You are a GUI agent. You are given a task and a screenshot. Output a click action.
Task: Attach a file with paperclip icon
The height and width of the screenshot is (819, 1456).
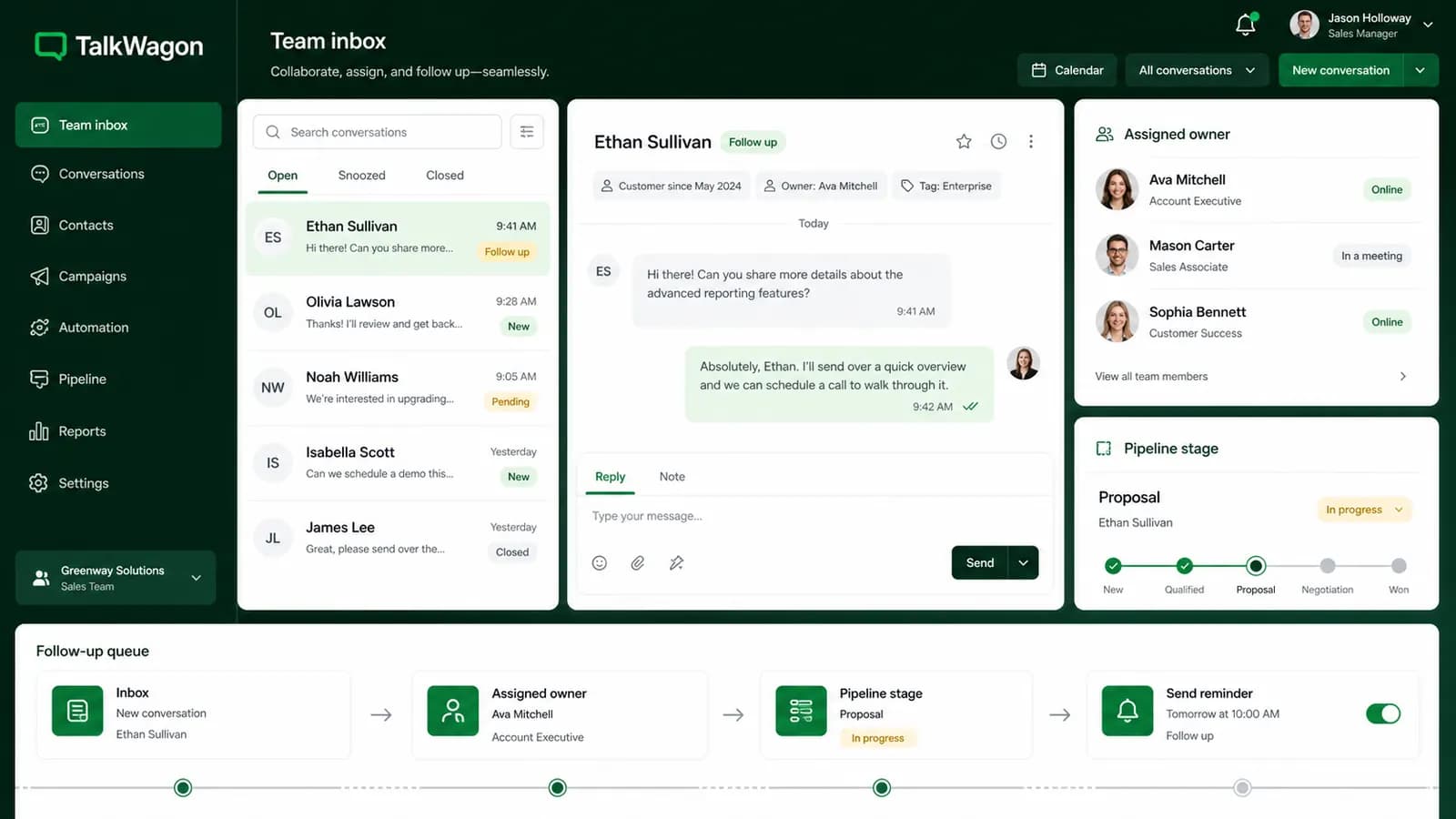638,563
